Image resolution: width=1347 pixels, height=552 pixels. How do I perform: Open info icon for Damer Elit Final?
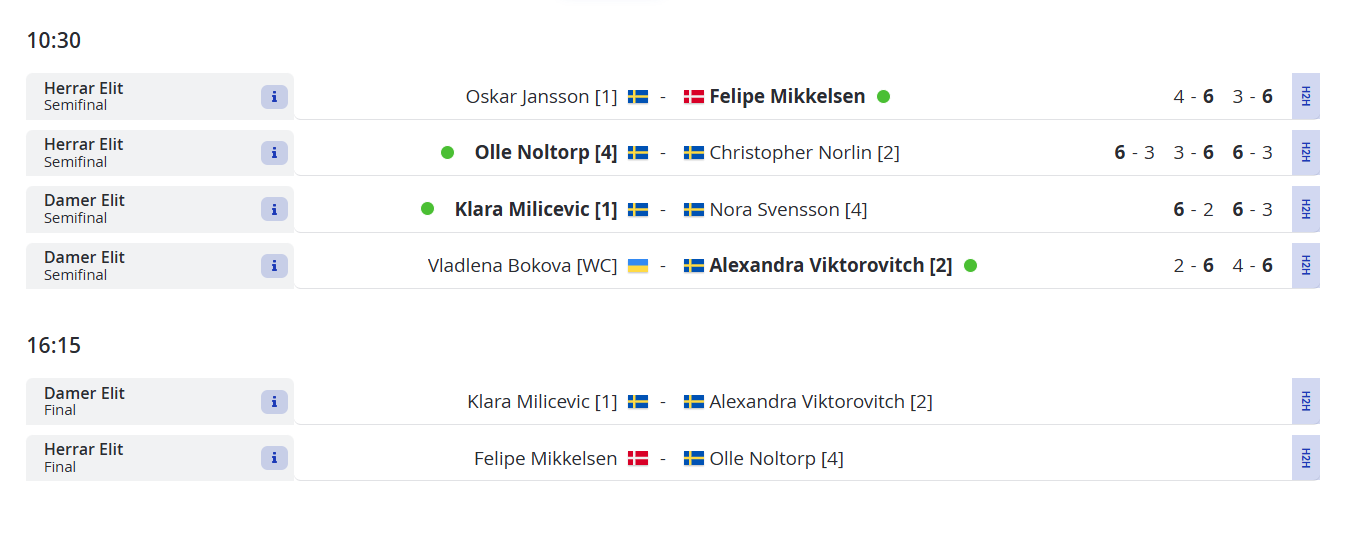click(274, 402)
